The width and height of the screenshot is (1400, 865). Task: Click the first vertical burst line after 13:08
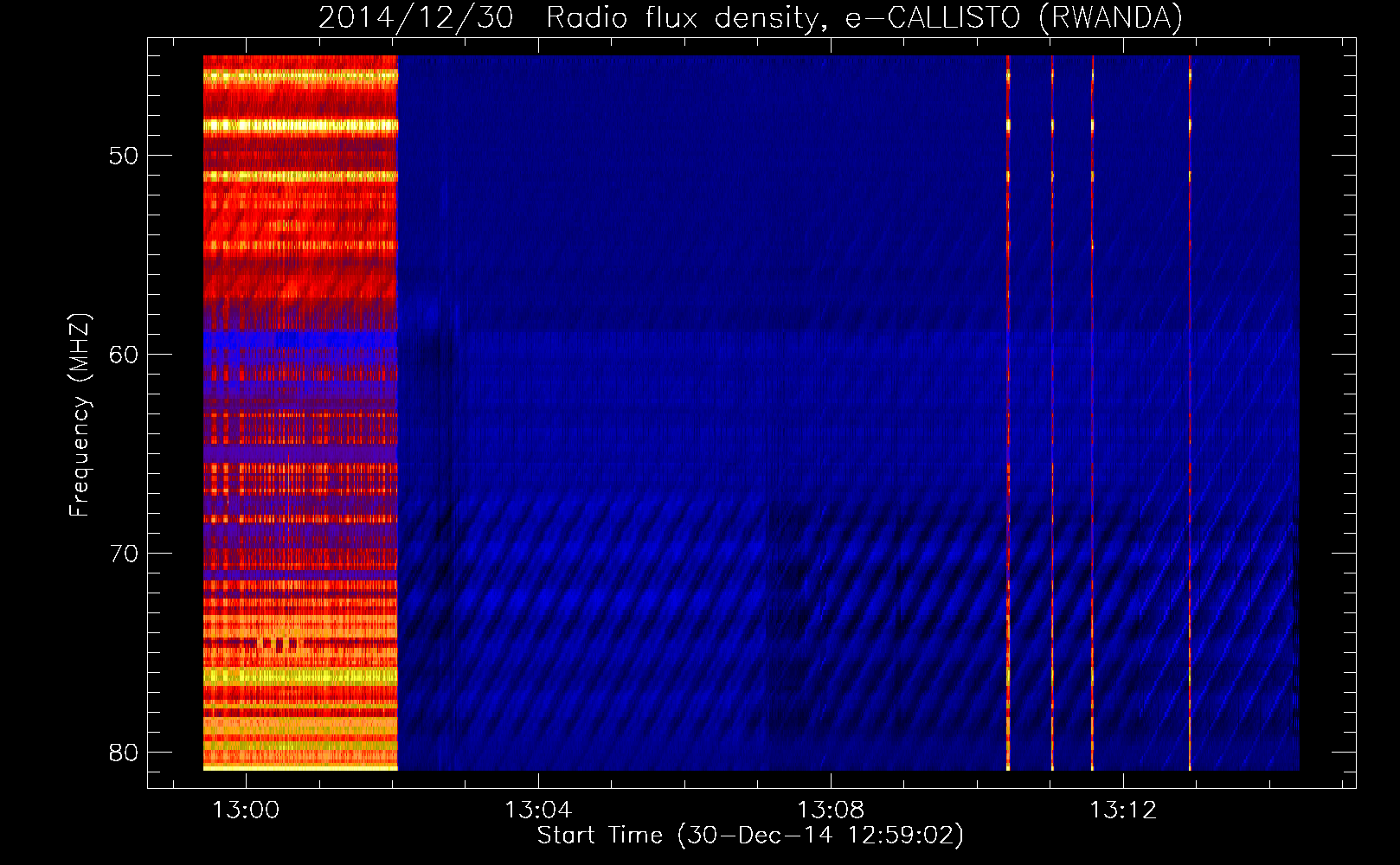pyautogui.click(x=1008, y=413)
